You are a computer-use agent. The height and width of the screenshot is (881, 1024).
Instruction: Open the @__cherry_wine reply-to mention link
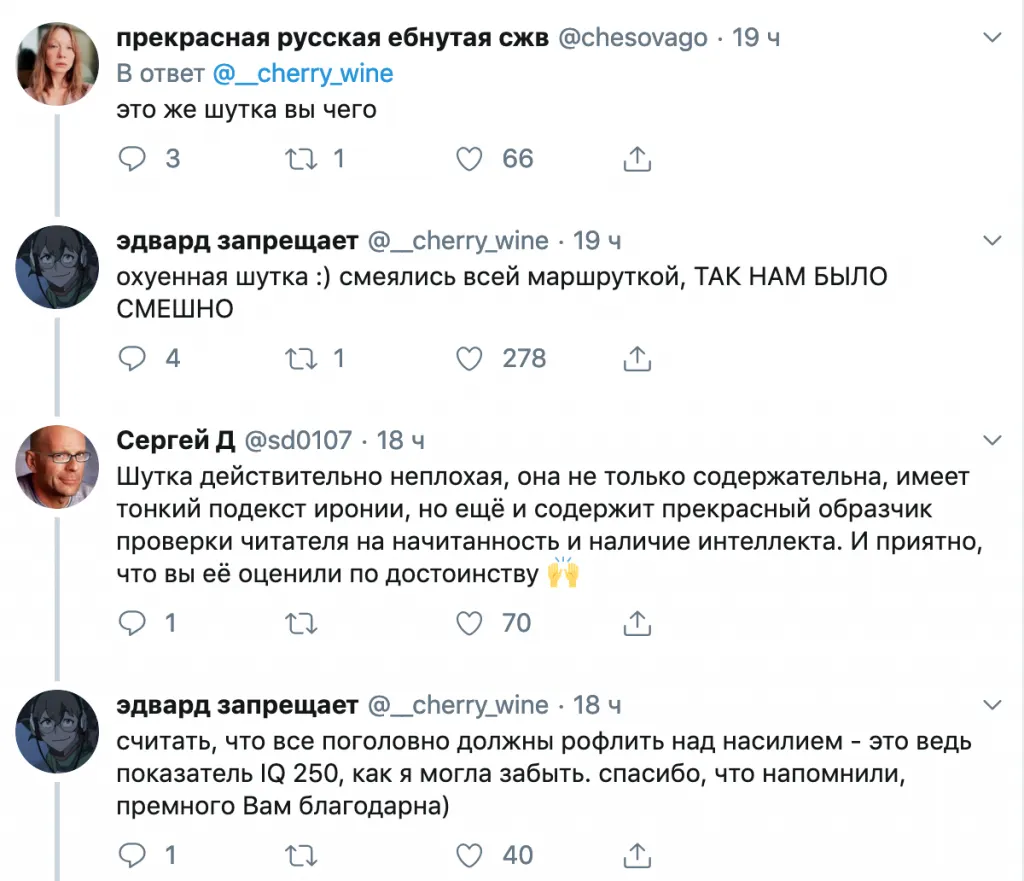pos(305,74)
